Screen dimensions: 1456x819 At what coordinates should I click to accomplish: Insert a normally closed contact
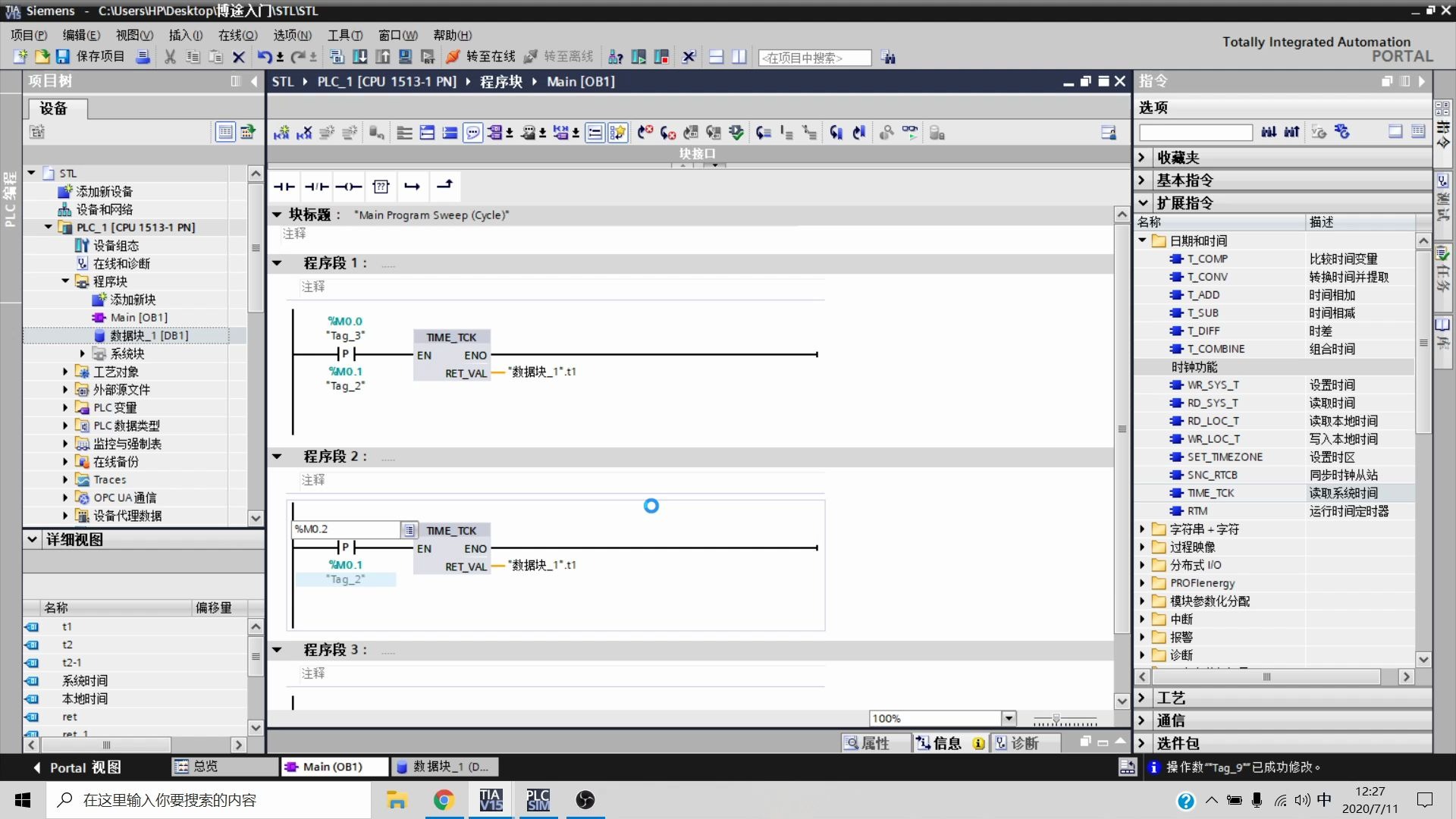(316, 187)
